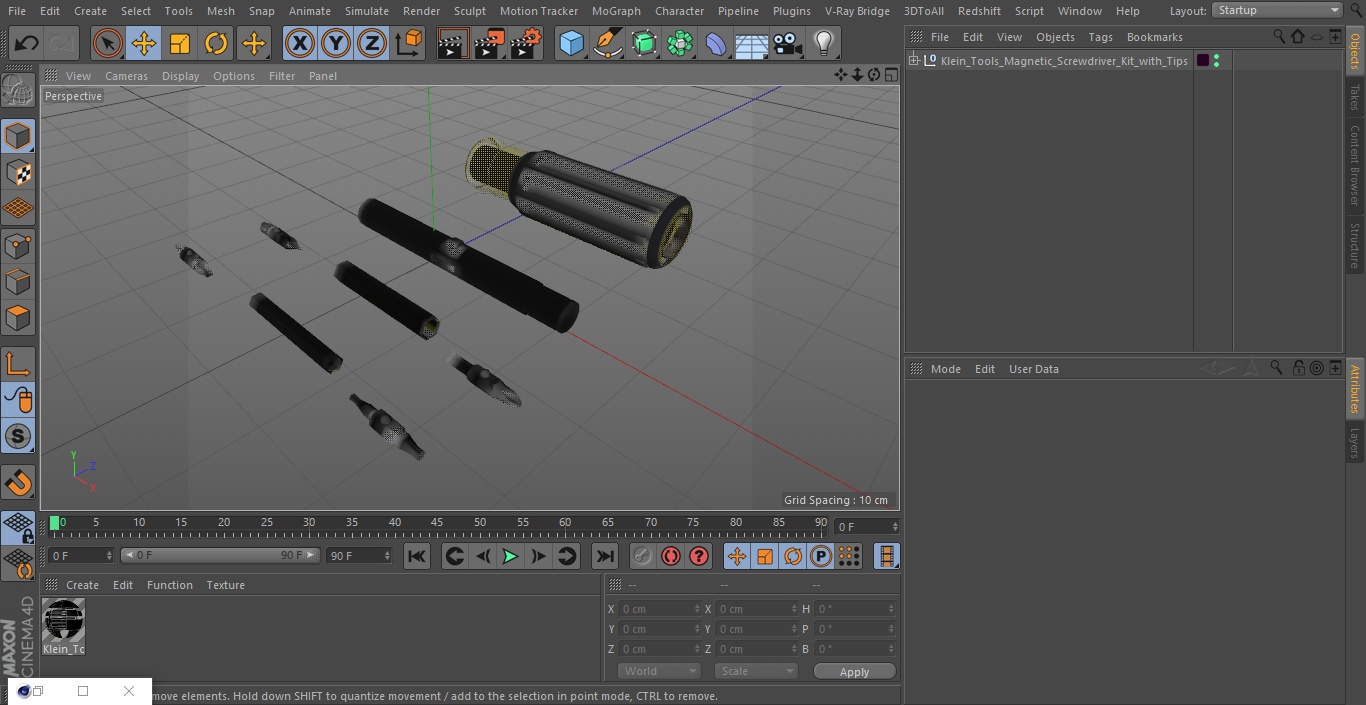Open the viewport Cameras menu
Viewport: 1366px width, 705px height.
point(126,76)
